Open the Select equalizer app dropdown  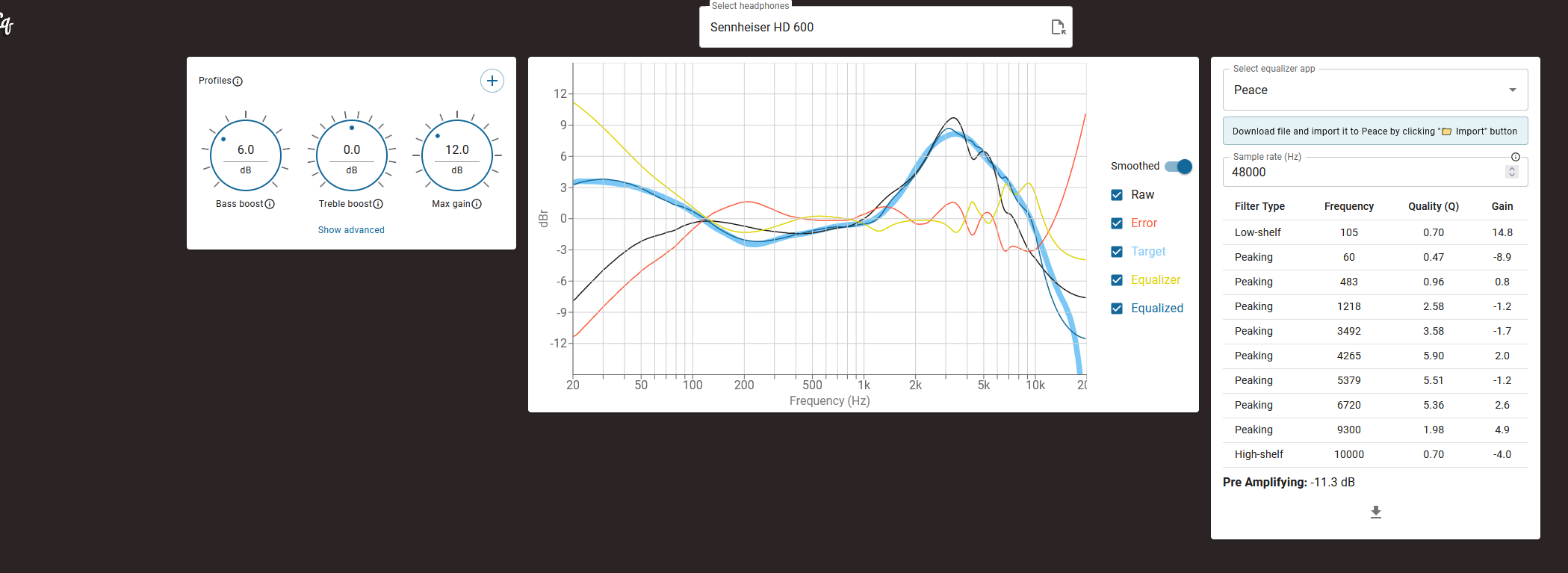[x=1375, y=90]
